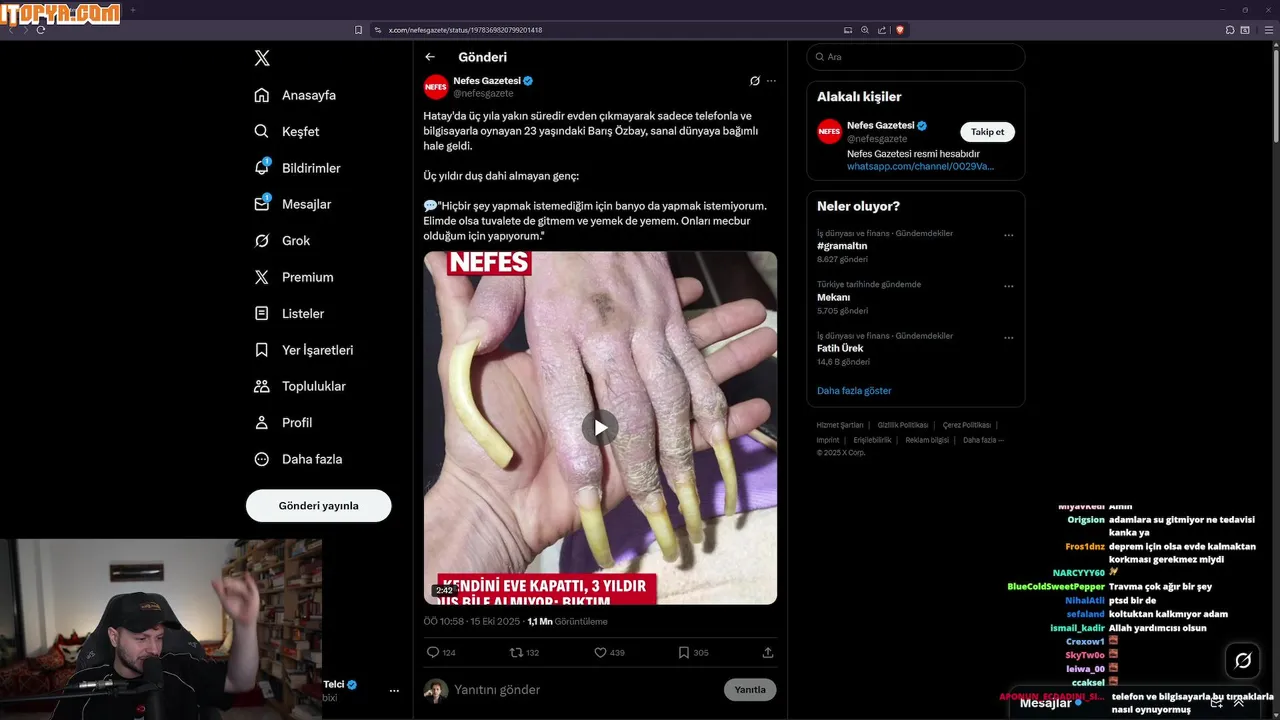Open Keşfet from the sidebar

[288, 131]
